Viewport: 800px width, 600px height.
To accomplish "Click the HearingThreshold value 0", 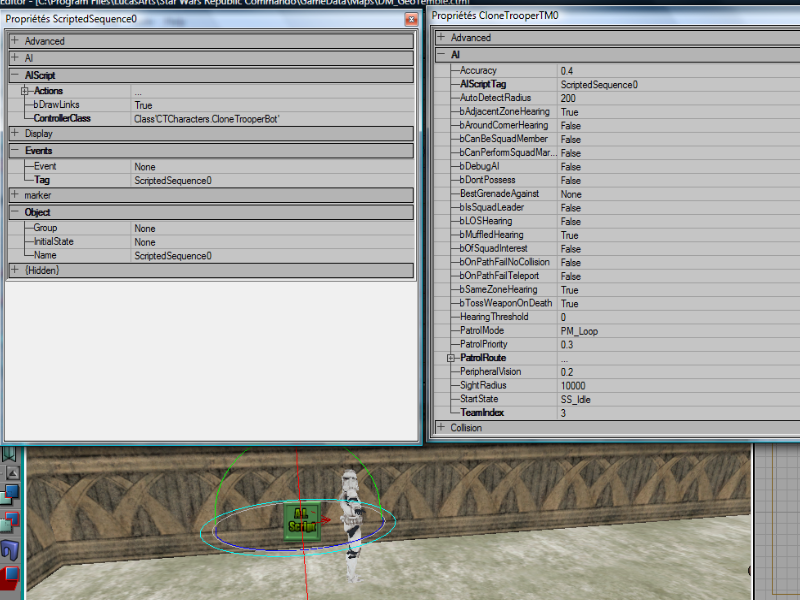I will click(563, 317).
